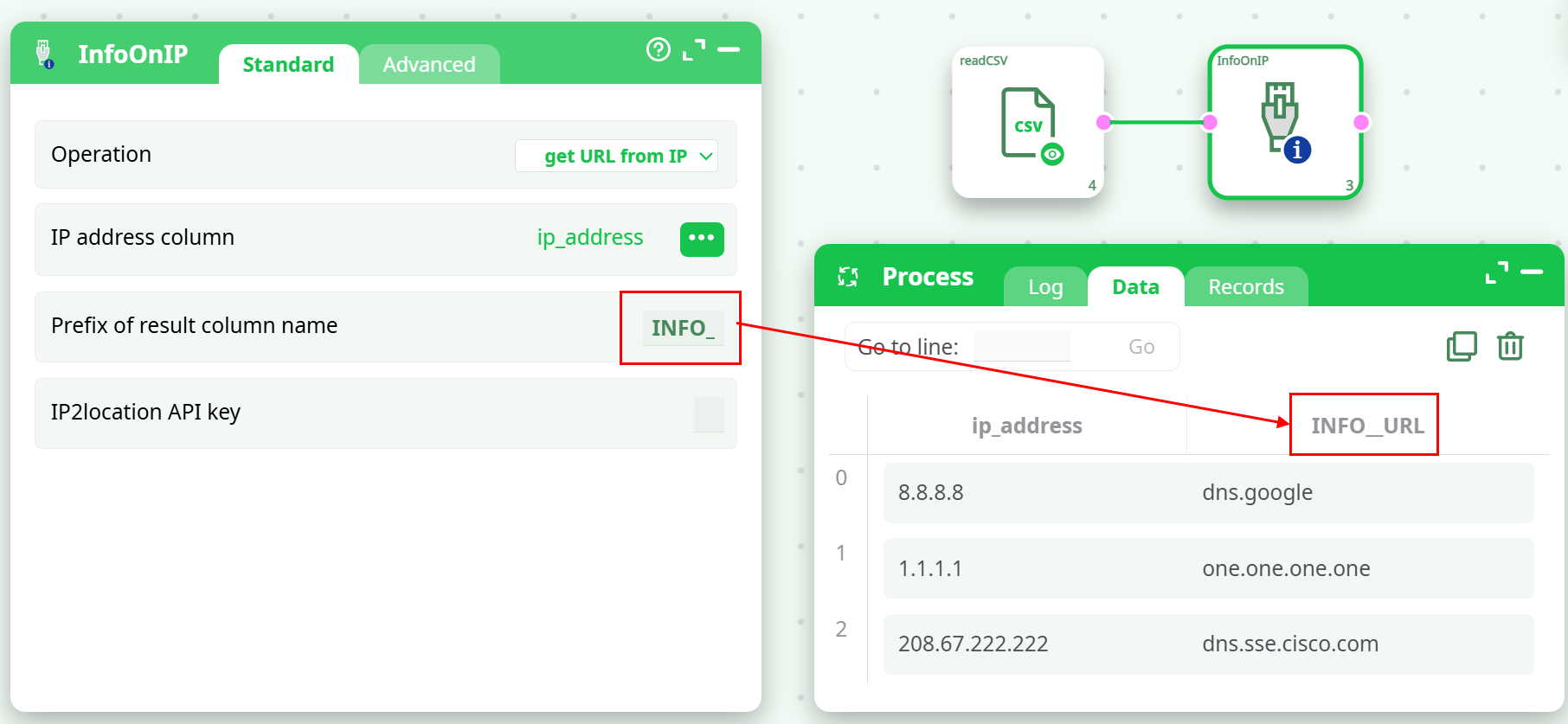
Task: Expand the InfoOnIP panel to fullscreen
Action: (x=693, y=50)
